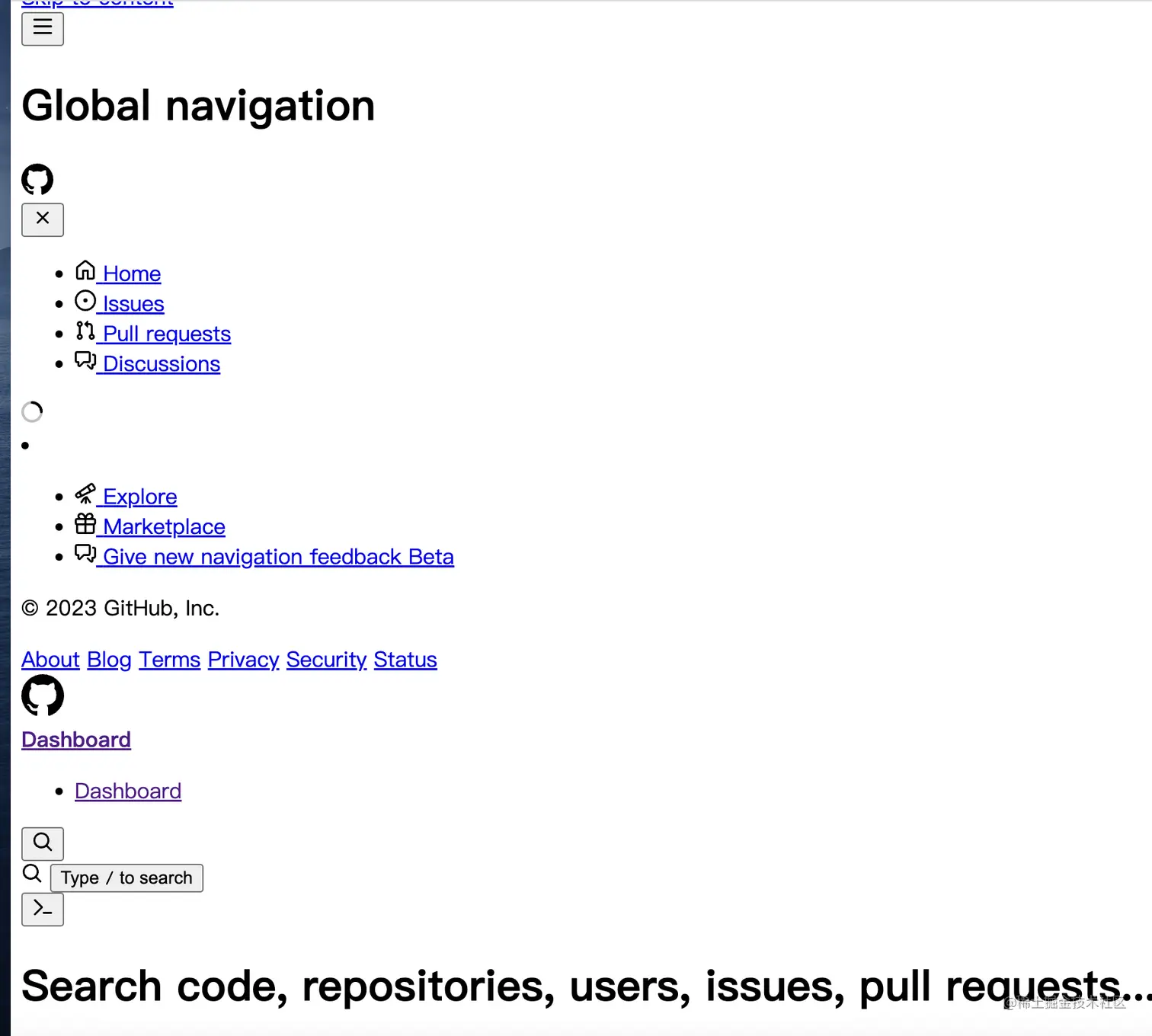The image size is (1152, 1036).
Task: Open the Pull requests link
Action: pyautogui.click(x=167, y=334)
